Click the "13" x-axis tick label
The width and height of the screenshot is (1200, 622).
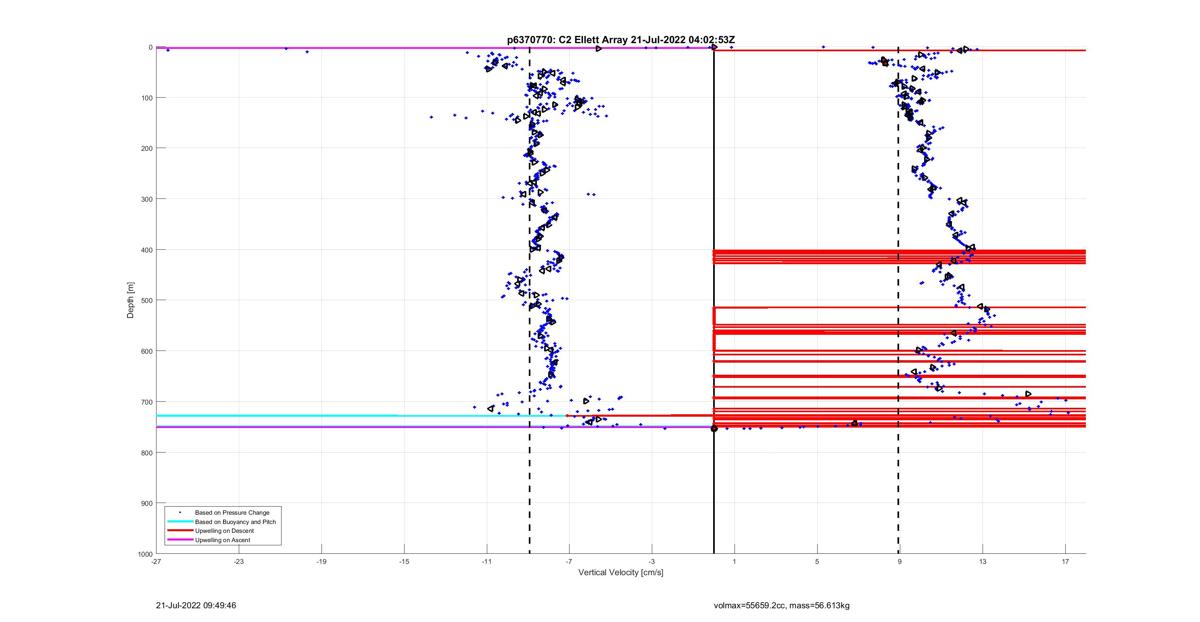983,561
